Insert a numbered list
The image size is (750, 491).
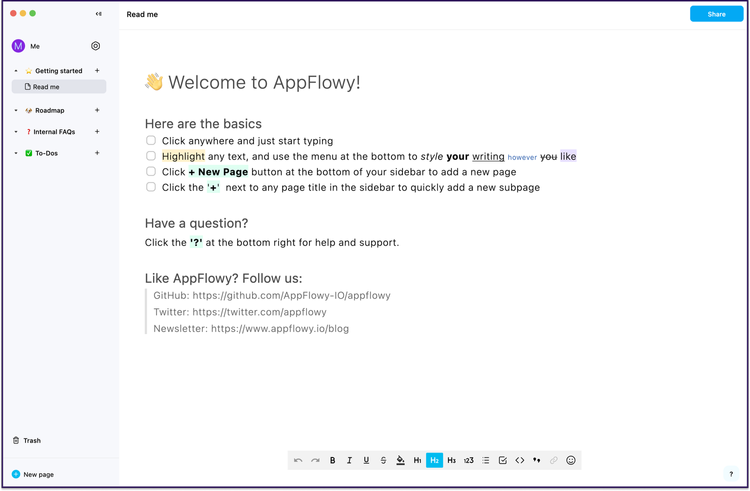point(469,460)
